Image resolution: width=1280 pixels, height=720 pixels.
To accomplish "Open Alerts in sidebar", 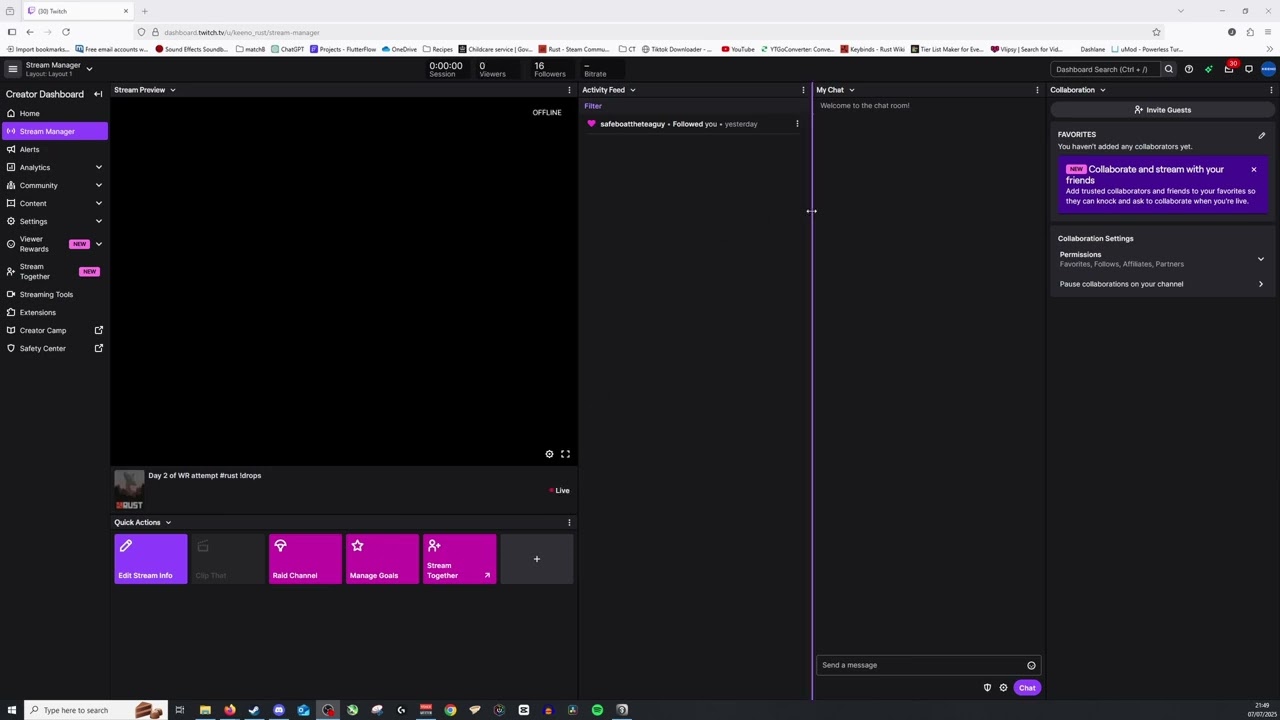I will [x=55, y=149].
